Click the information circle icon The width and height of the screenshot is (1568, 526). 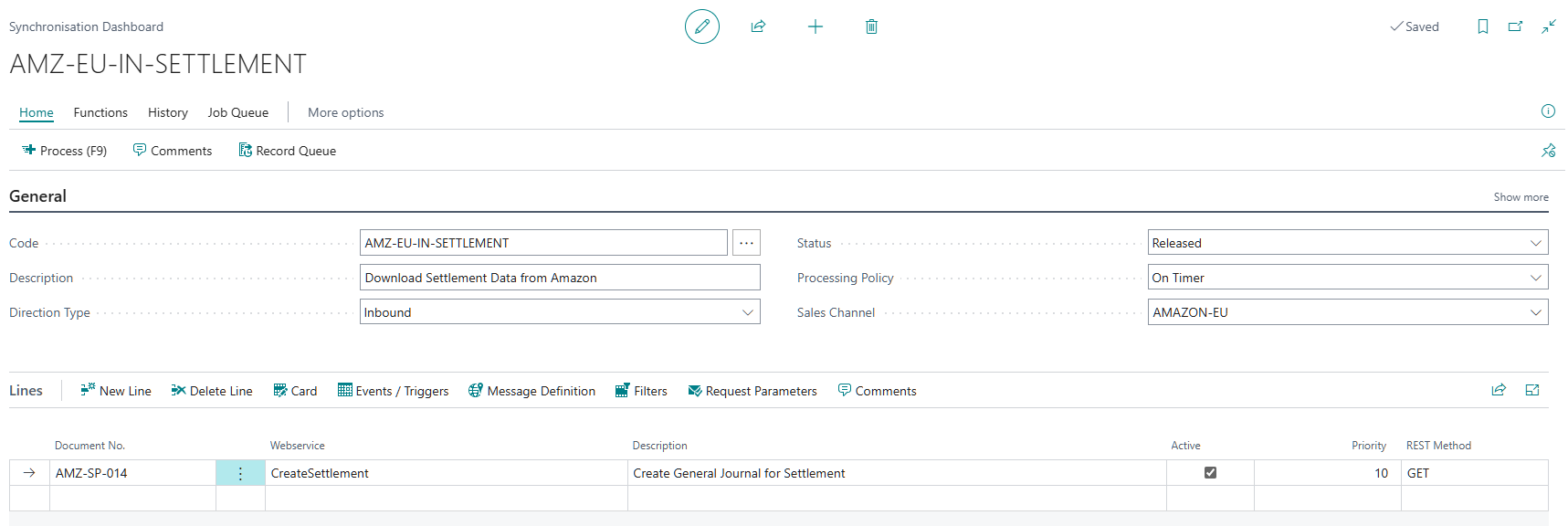coord(1548,111)
